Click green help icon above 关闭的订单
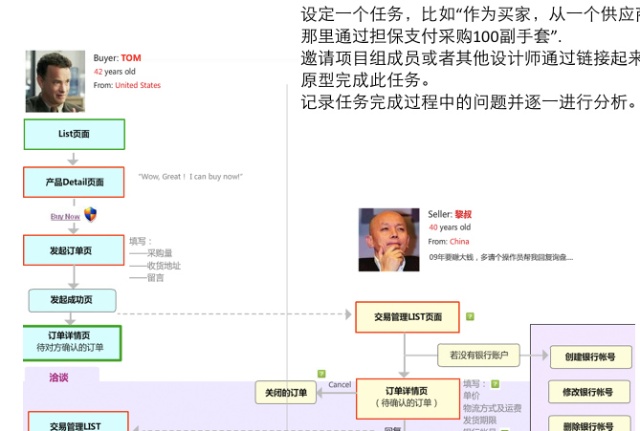The height and width of the screenshot is (431, 640). tap(322, 373)
